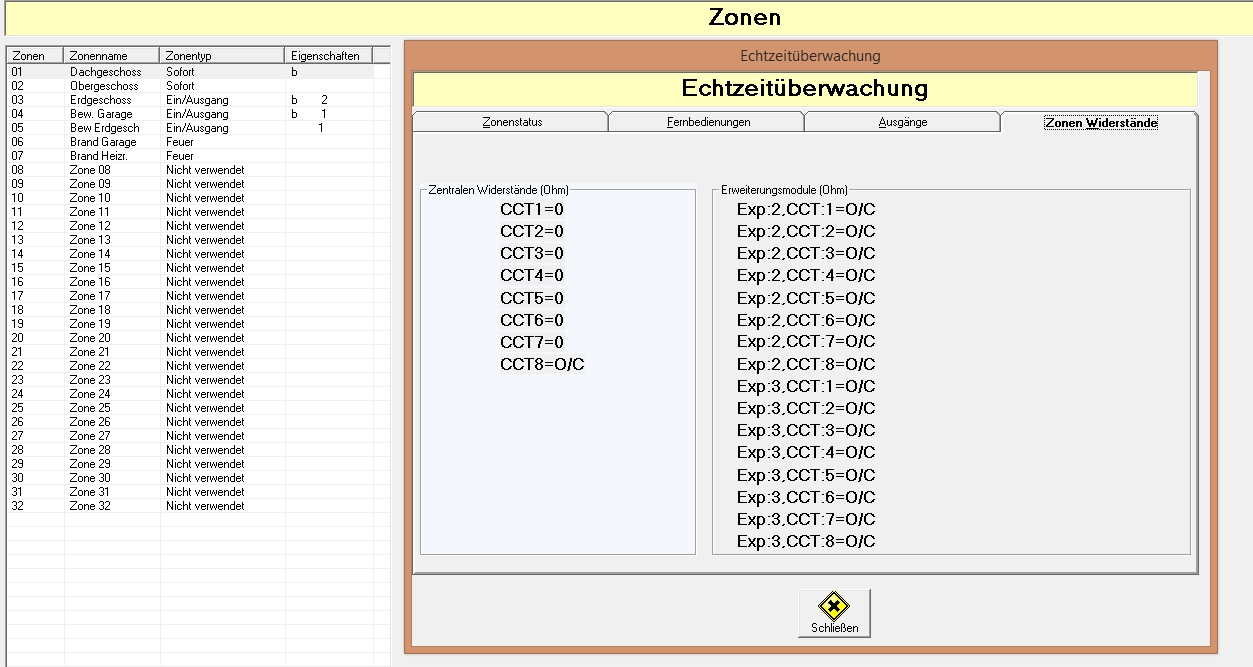
Task: Open the Fernbedienungen tab
Action: (708, 122)
